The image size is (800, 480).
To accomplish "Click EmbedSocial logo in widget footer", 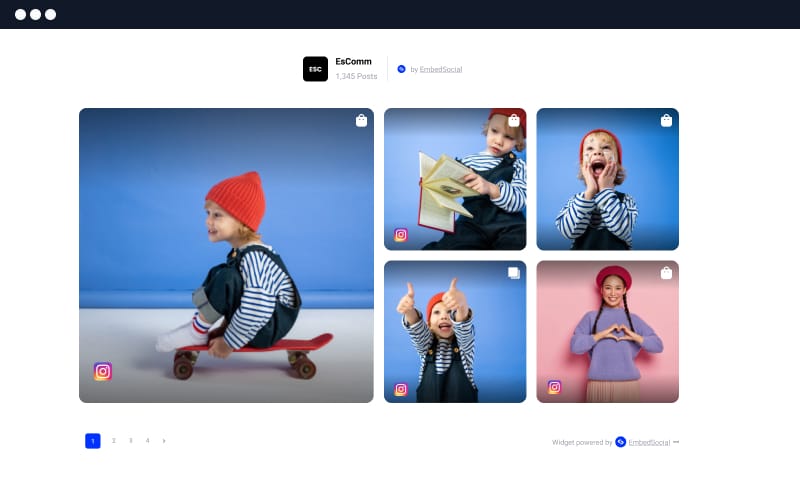I will tap(620, 442).
